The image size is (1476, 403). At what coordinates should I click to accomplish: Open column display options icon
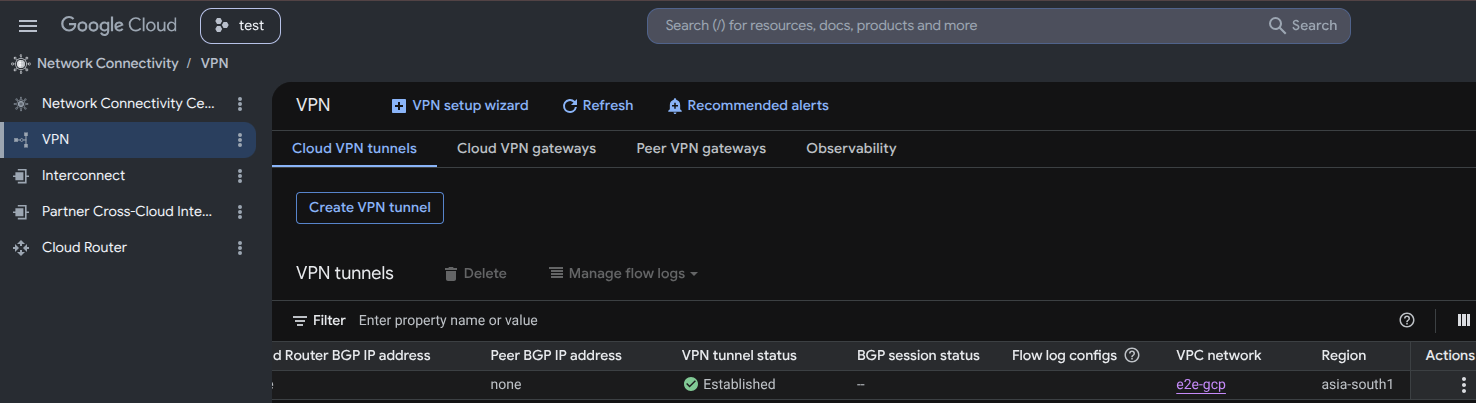click(x=1464, y=320)
